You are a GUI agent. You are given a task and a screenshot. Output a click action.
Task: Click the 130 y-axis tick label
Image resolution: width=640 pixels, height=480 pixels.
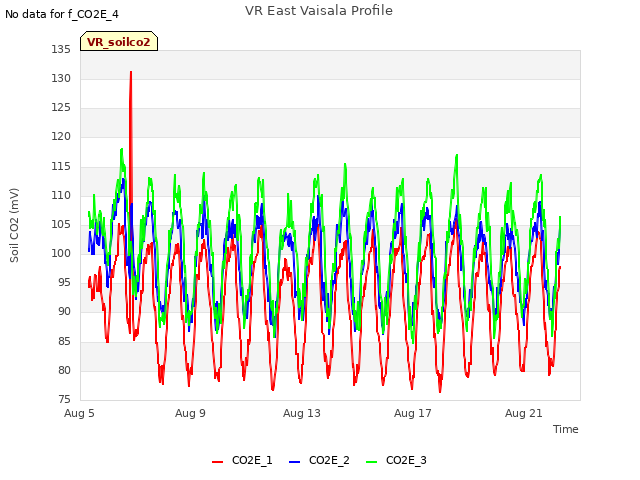click(61, 78)
